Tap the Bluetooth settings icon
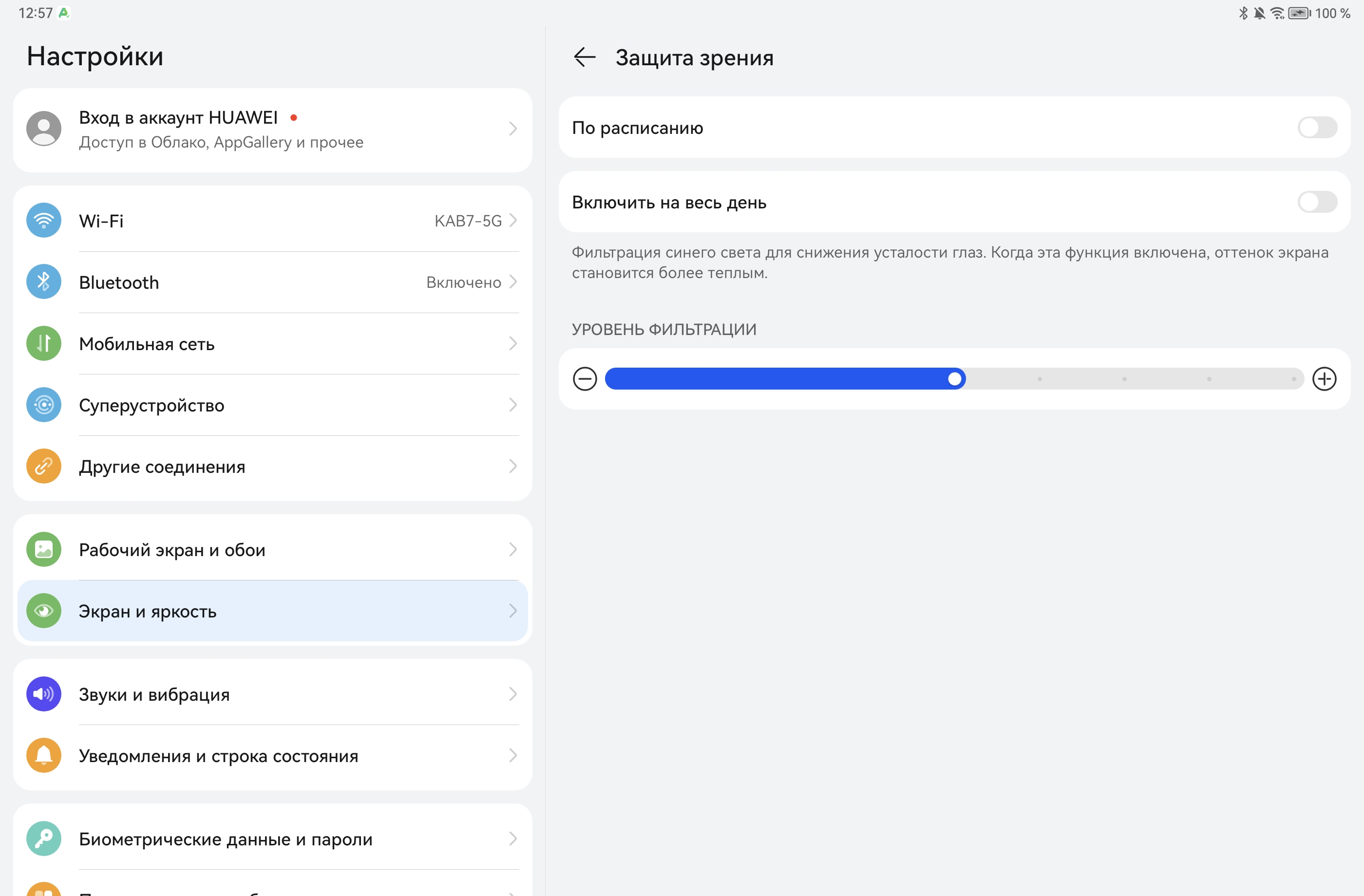 43,282
